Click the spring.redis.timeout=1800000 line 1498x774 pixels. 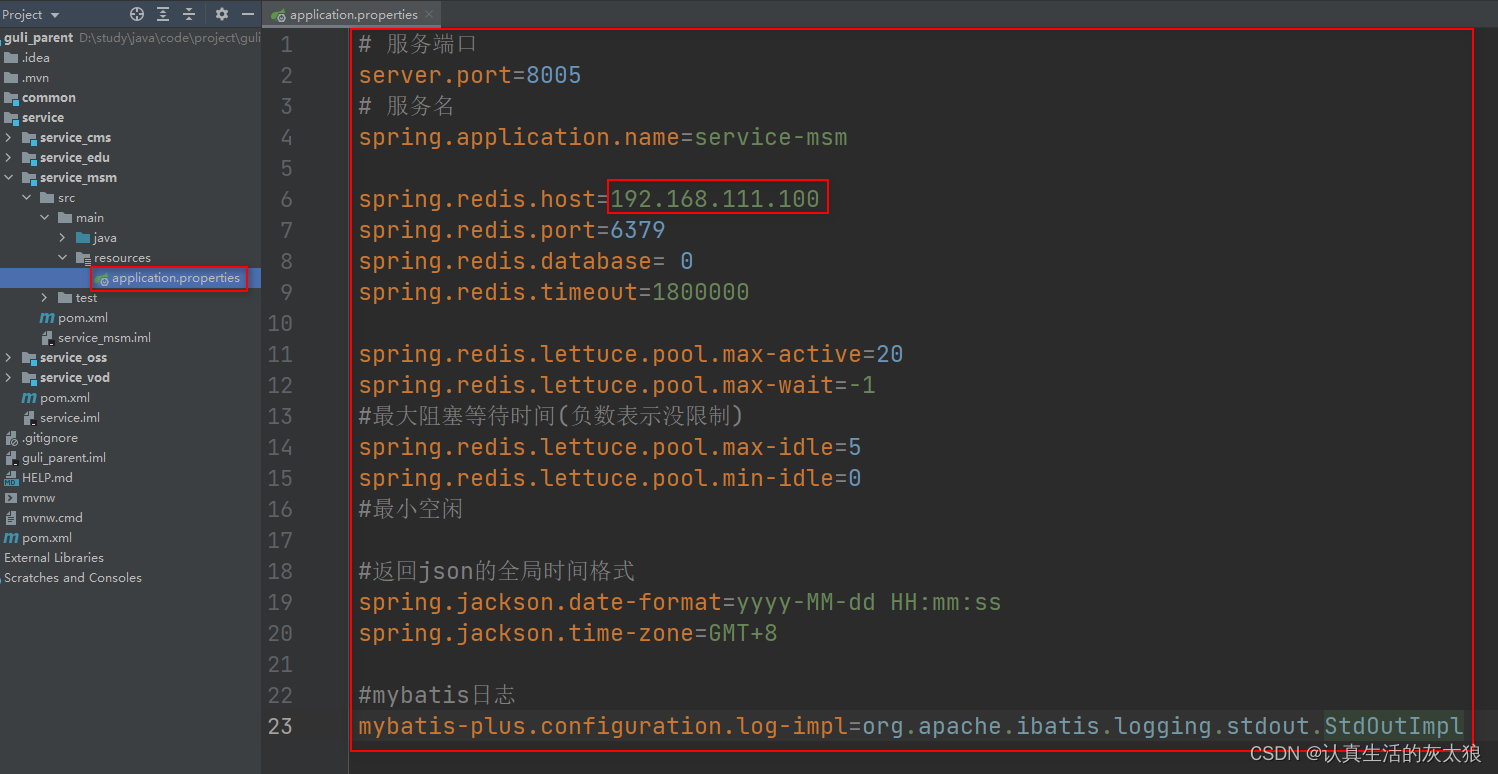click(554, 292)
